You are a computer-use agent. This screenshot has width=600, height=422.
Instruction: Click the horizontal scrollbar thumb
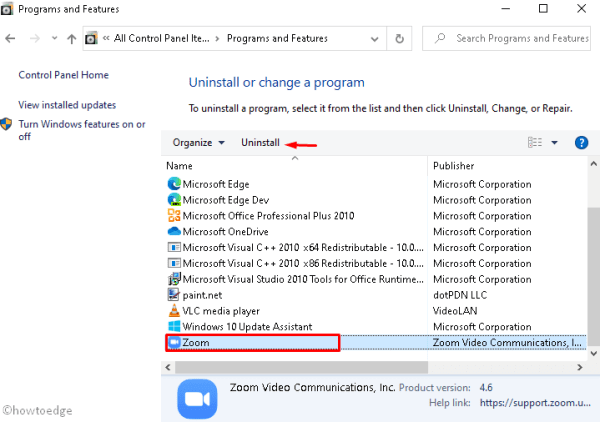pyautogui.click(x=301, y=367)
